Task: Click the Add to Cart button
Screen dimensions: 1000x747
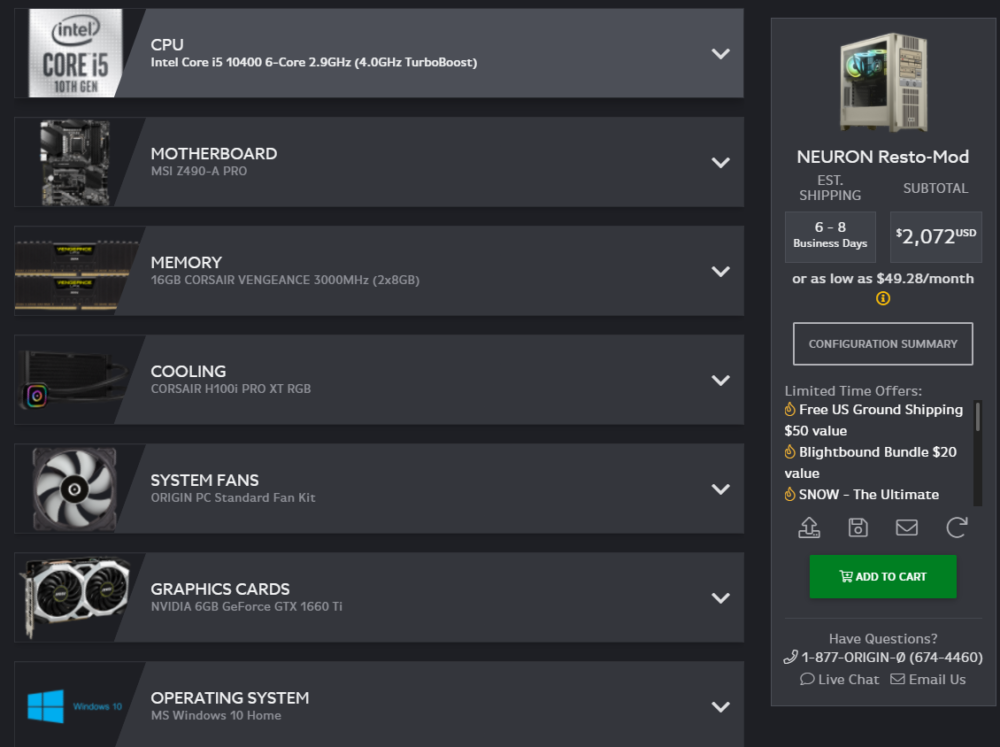Action: [883, 577]
